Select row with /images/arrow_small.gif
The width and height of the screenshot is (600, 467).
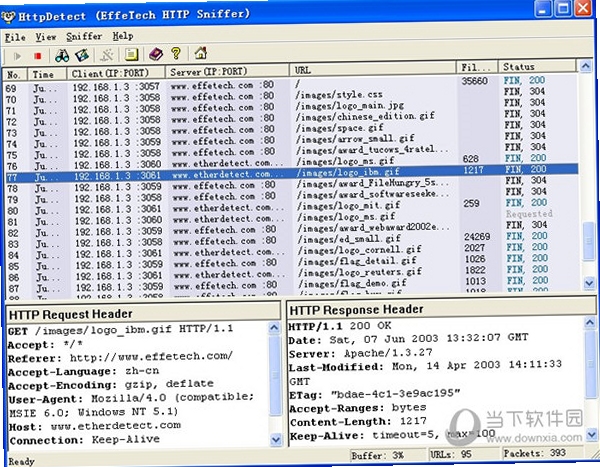(x=291, y=140)
